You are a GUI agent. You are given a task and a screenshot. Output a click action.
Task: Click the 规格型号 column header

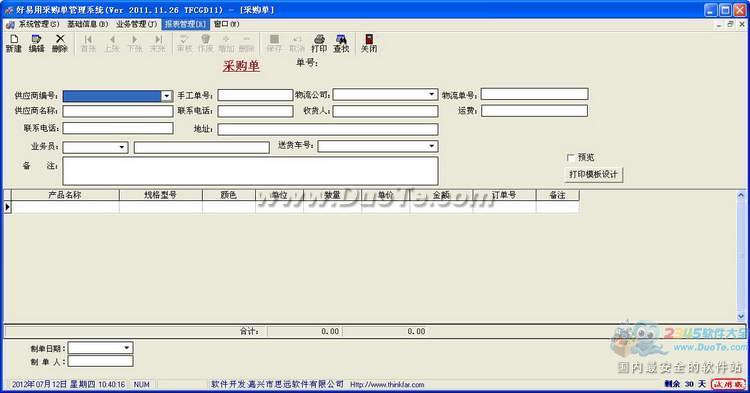coord(161,195)
